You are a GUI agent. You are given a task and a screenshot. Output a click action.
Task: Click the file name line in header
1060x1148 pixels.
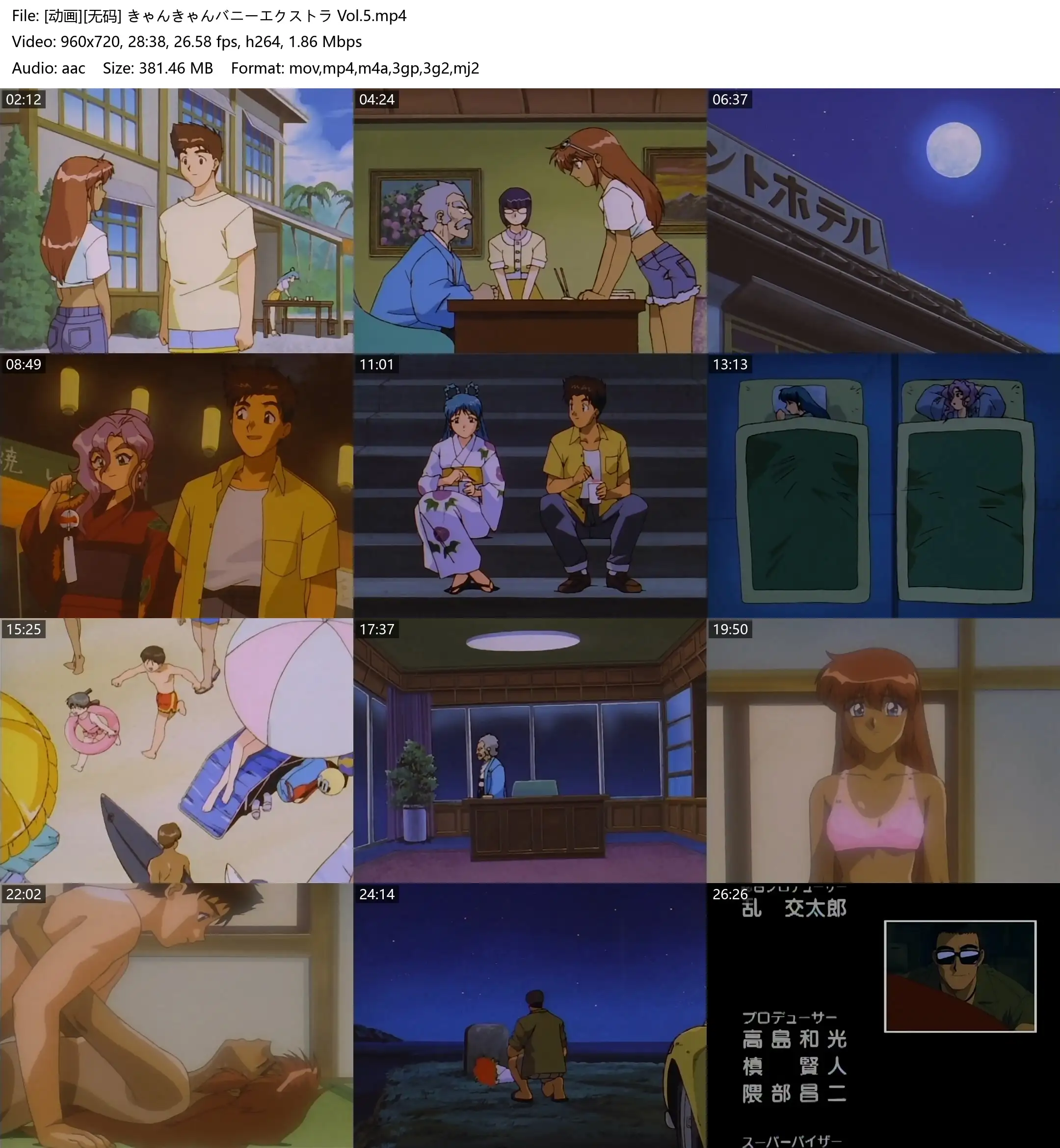(x=210, y=16)
